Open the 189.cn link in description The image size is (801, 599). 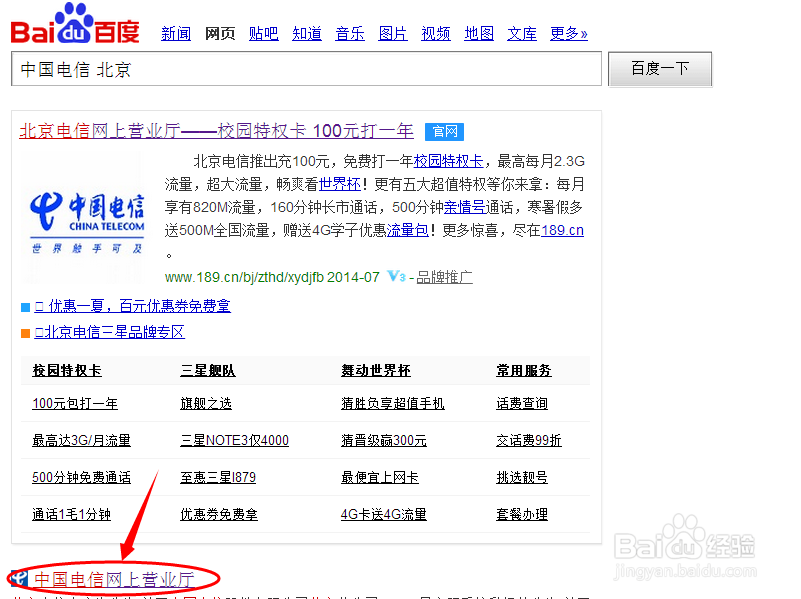562,230
